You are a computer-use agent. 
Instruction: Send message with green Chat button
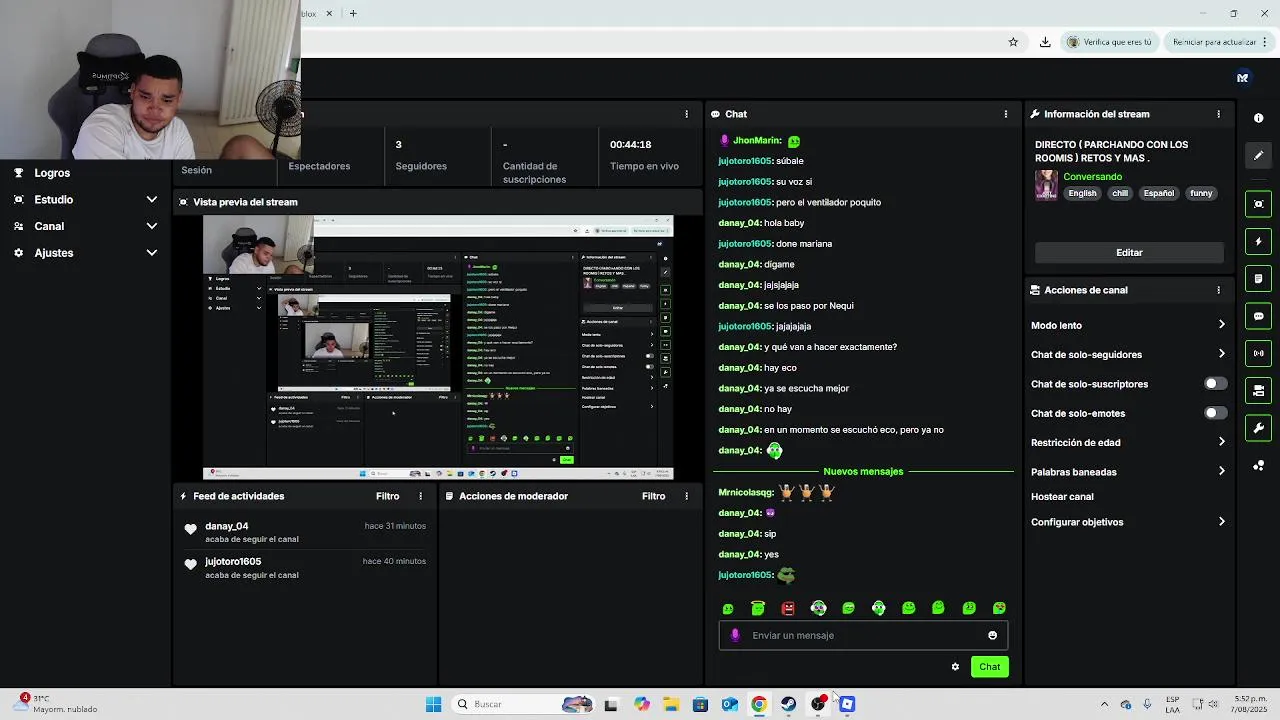(989, 667)
